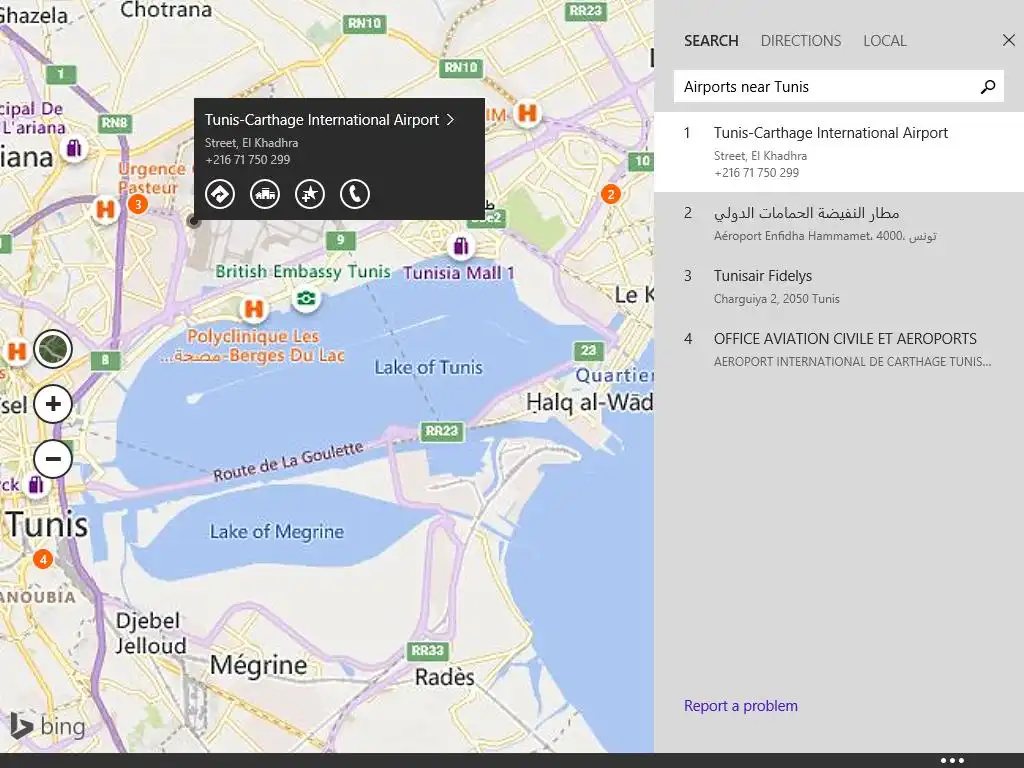Click the bing logo
The height and width of the screenshot is (768, 1024).
48,726
